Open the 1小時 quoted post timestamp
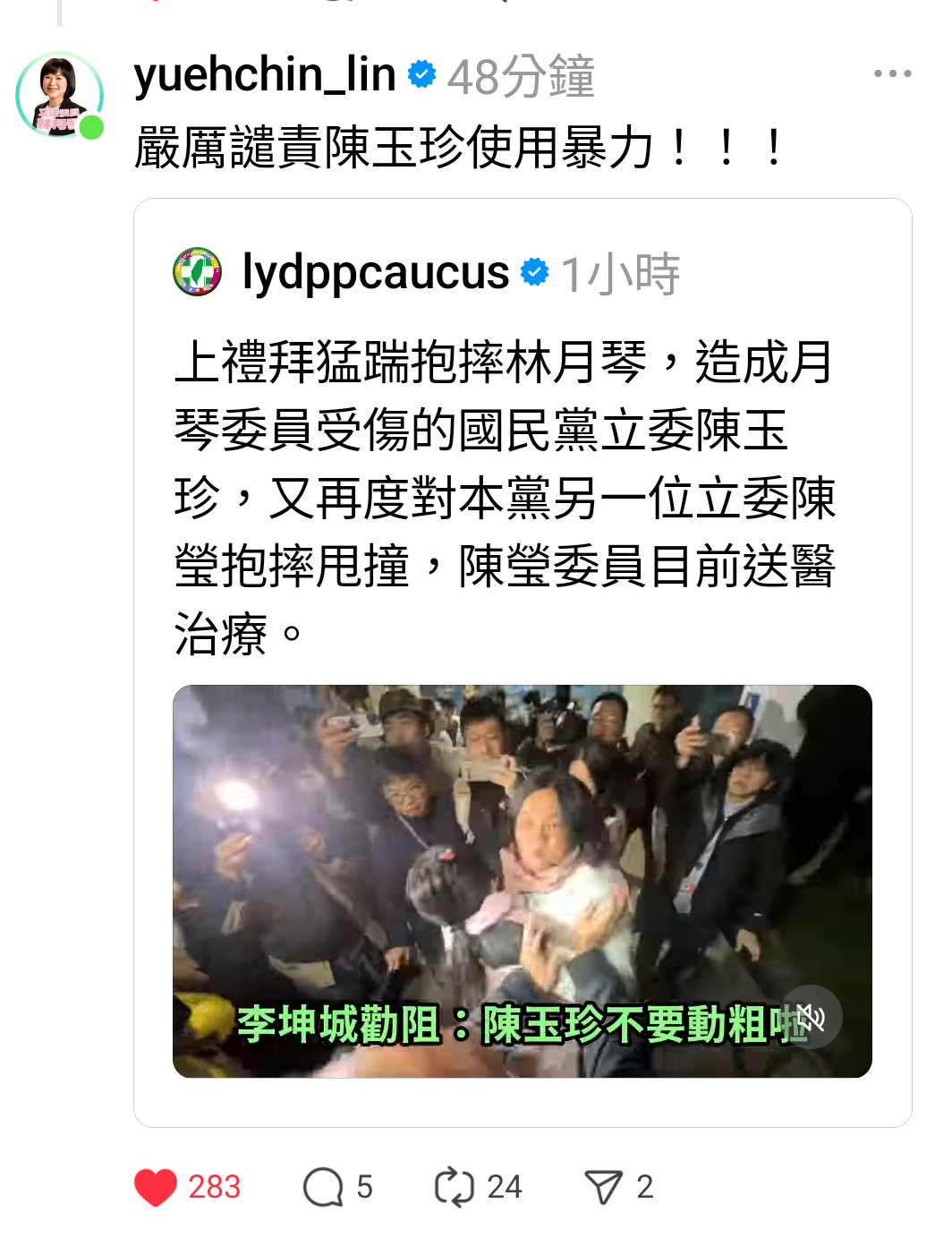The height and width of the screenshot is (1238, 952). point(620,274)
